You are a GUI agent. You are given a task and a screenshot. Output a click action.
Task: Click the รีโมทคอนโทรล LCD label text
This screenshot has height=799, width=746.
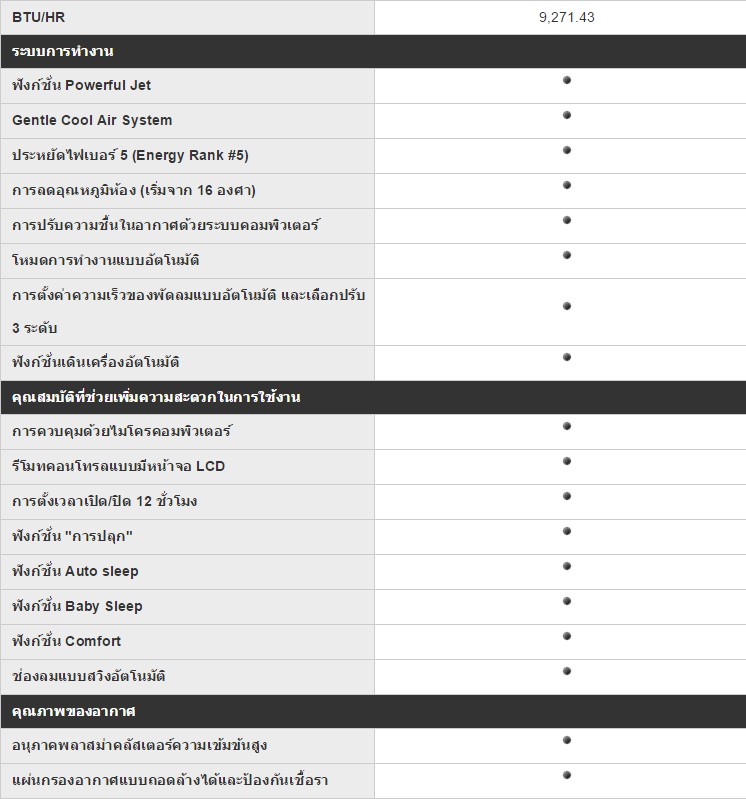tap(119, 466)
